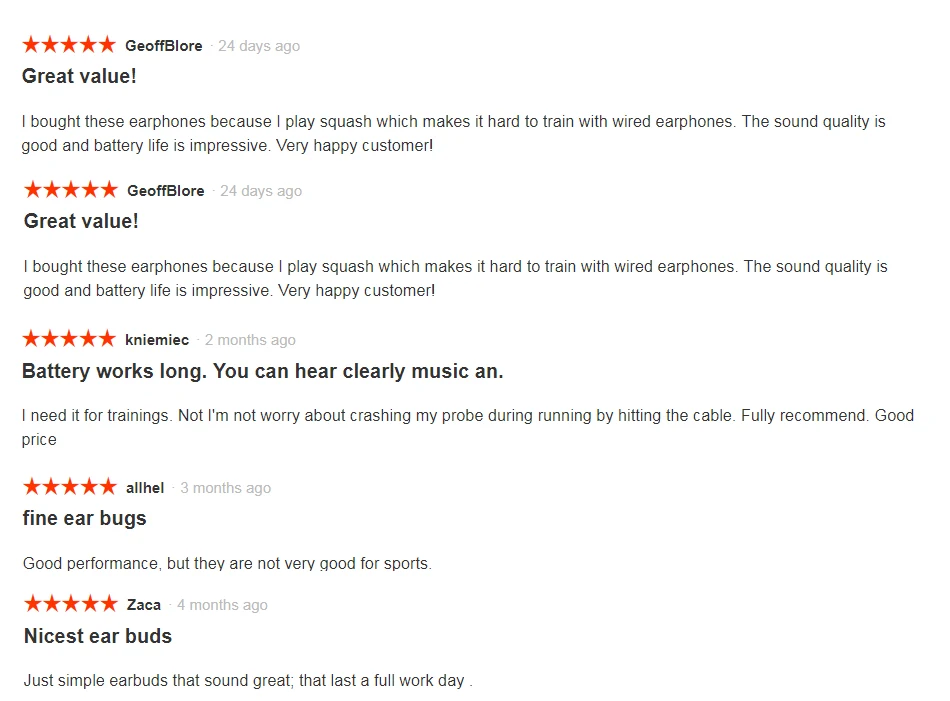Screen dimensions: 950x701
Task: Click the fifth star of kniemiec's rating
Action: [x=107, y=339]
